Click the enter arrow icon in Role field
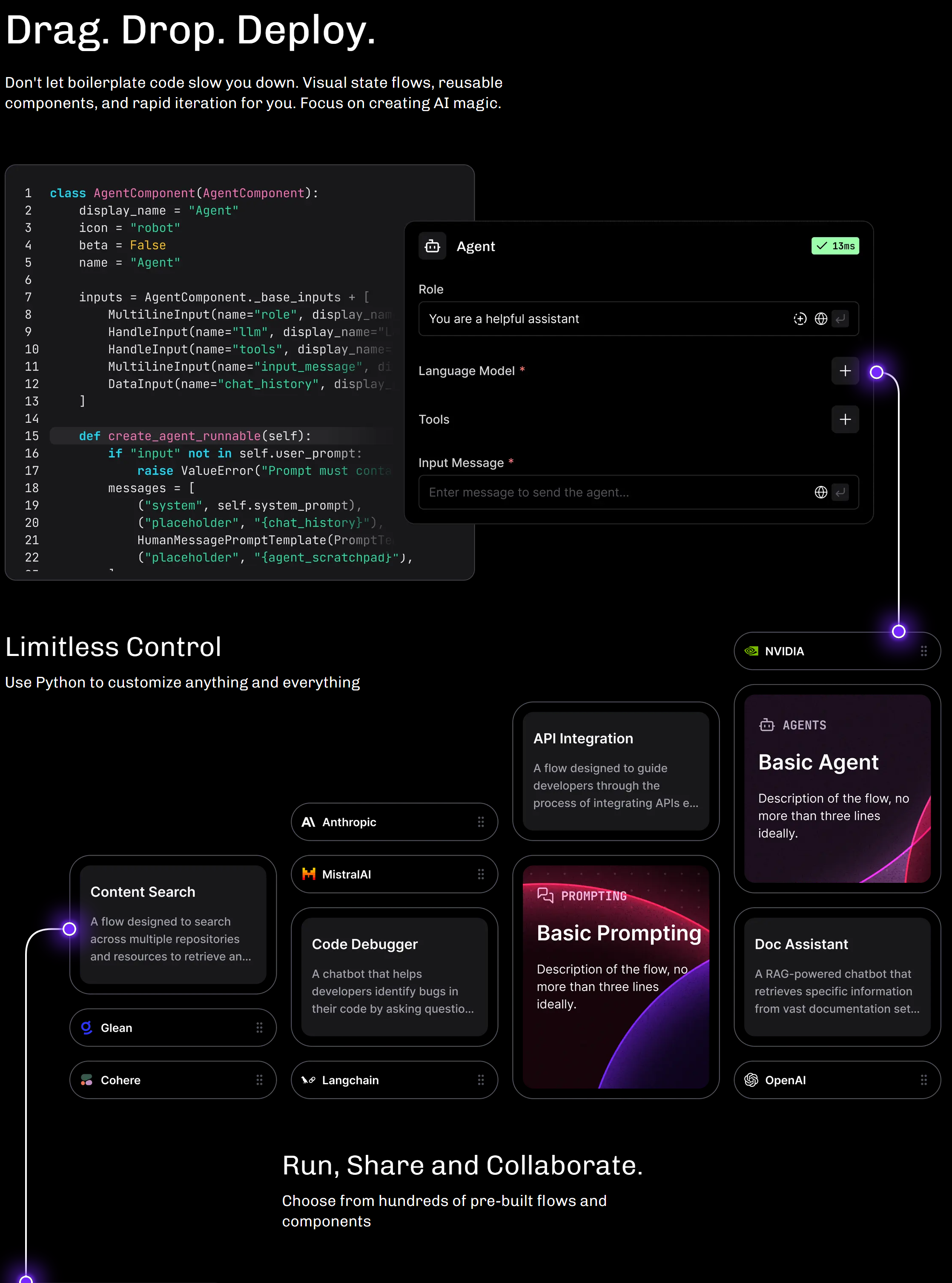Viewport: 952px width, 1283px height. 841,318
